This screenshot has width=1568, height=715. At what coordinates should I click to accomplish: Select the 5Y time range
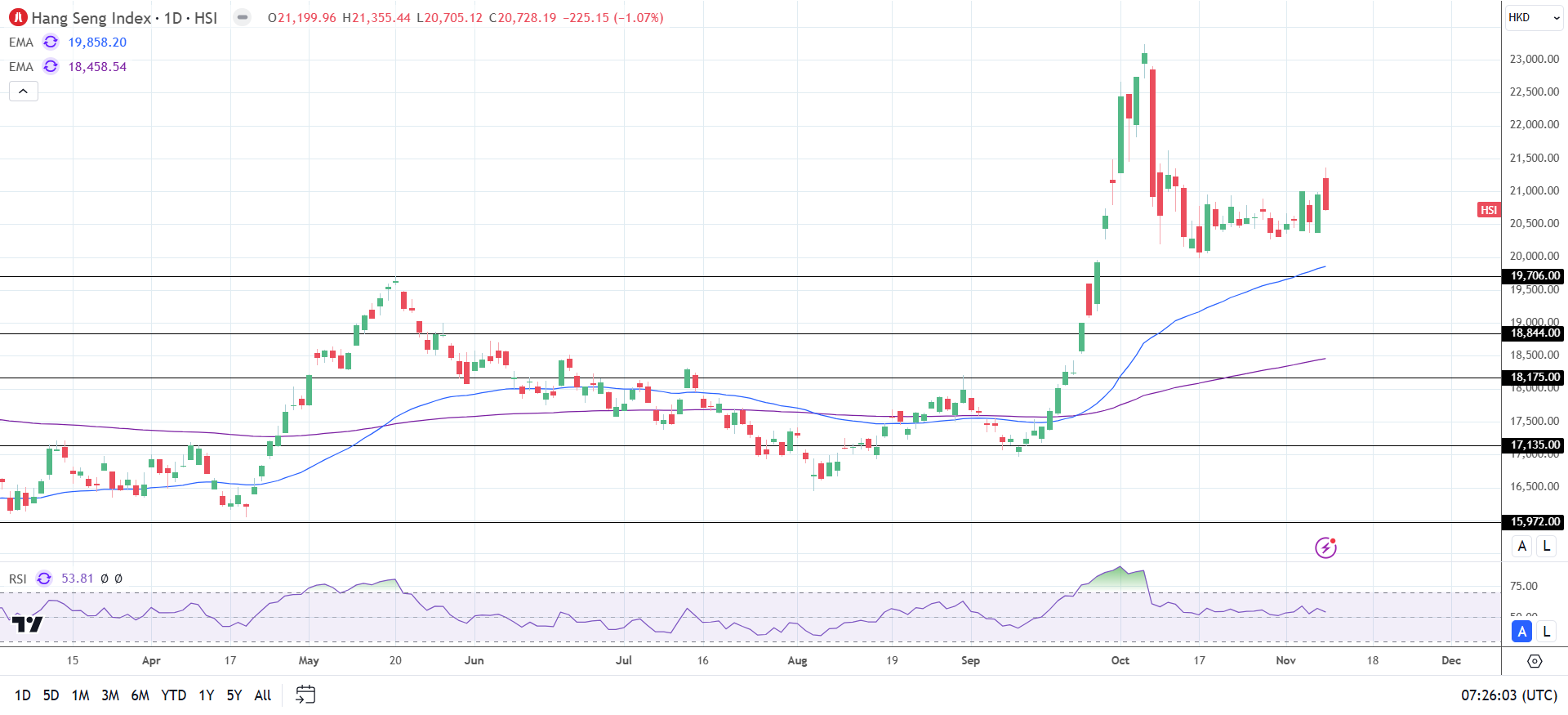[234, 695]
